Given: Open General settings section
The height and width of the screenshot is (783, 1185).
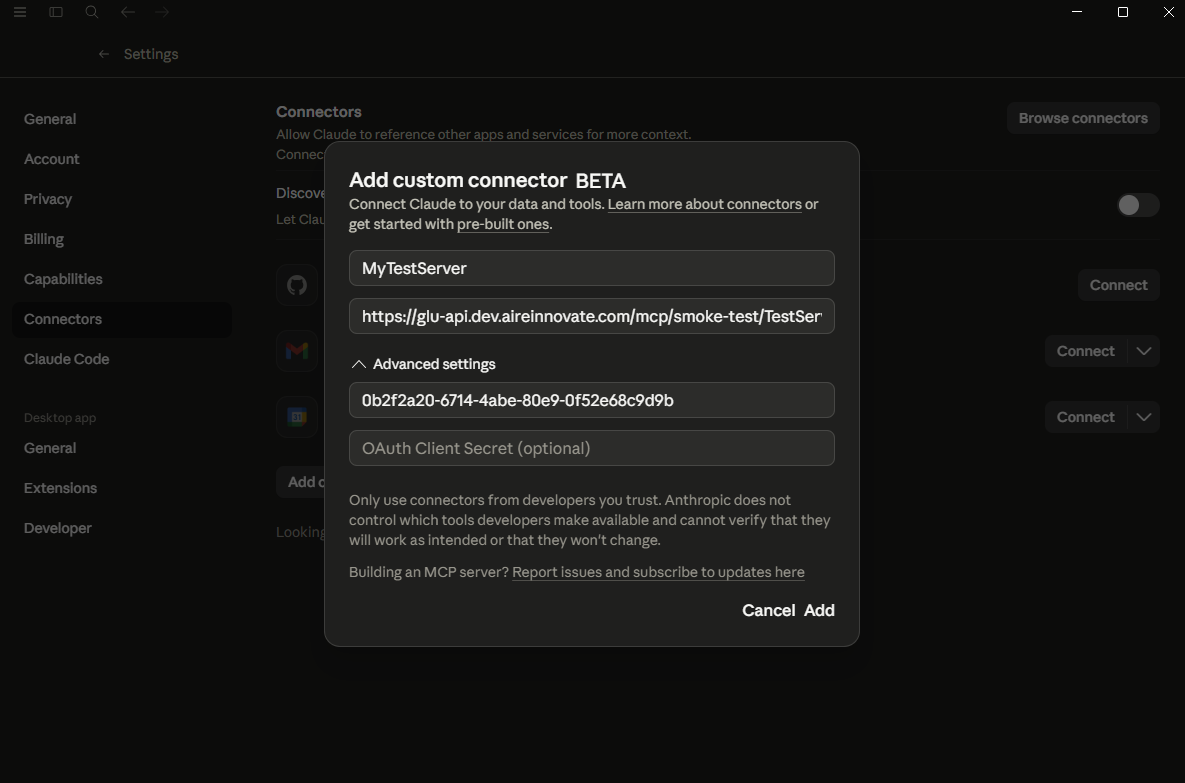Looking at the screenshot, I should click(x=50, y=119).
